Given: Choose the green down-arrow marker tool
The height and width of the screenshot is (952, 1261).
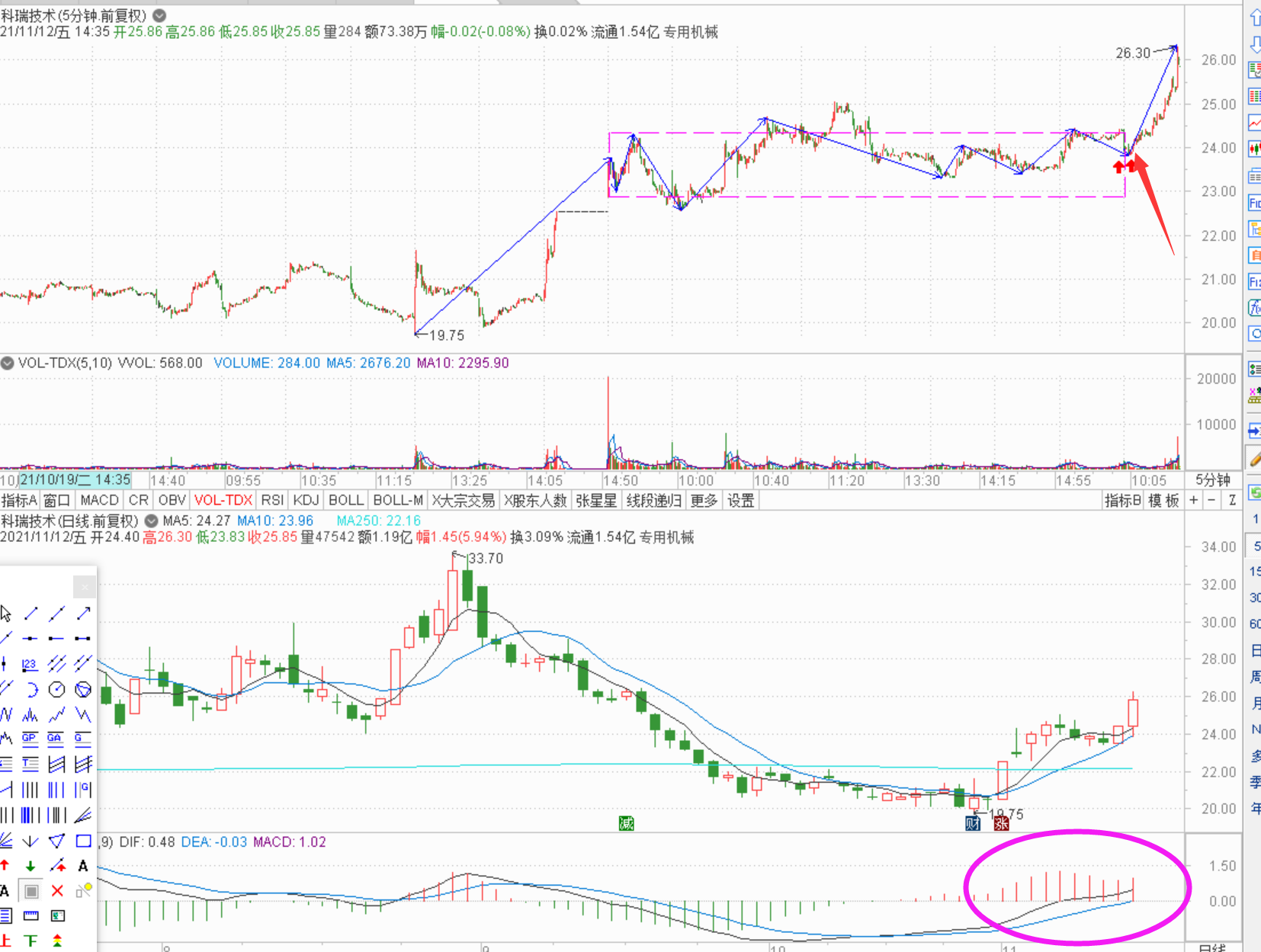Looking at the screenshot, I should pyautogui.click(x=30, y=865).
